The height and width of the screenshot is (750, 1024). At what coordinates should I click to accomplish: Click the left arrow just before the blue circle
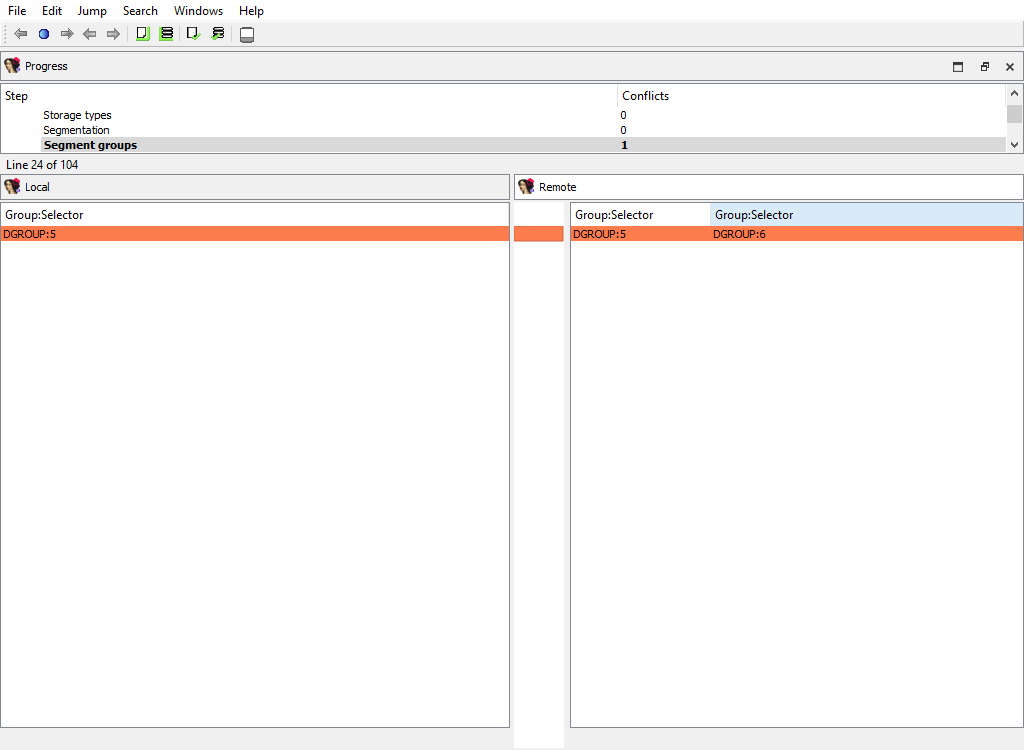(x=21, y=34)
